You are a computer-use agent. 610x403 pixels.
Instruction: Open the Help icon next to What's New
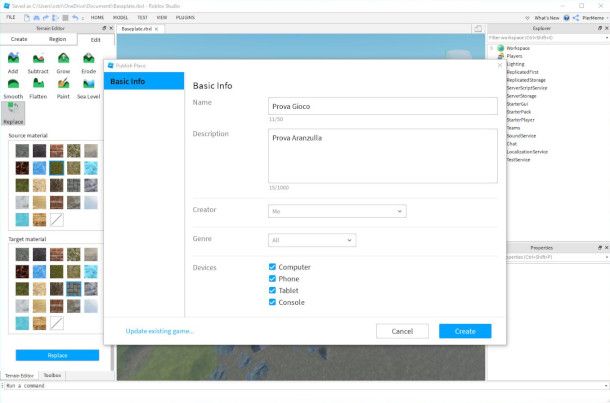[566, 18]
